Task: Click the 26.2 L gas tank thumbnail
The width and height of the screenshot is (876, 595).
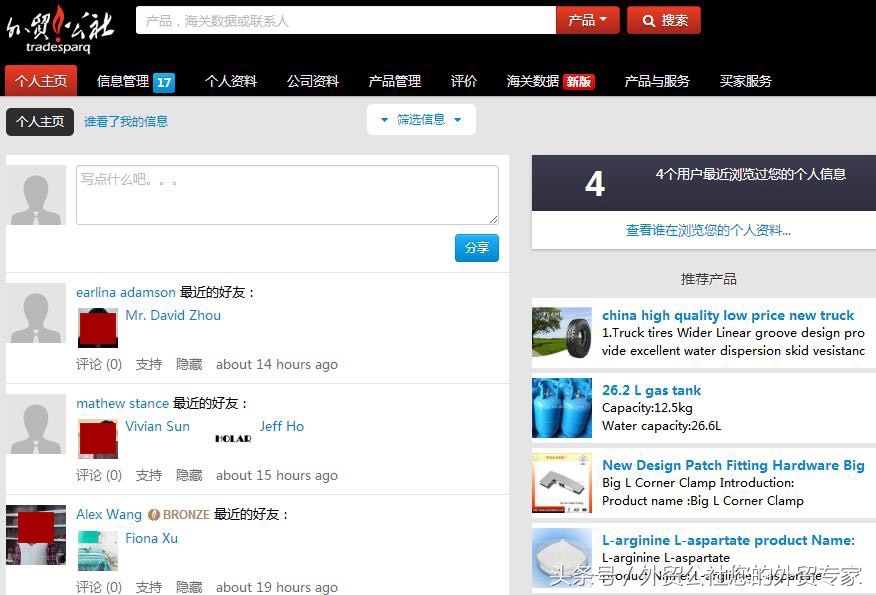Action: (561, 407)
